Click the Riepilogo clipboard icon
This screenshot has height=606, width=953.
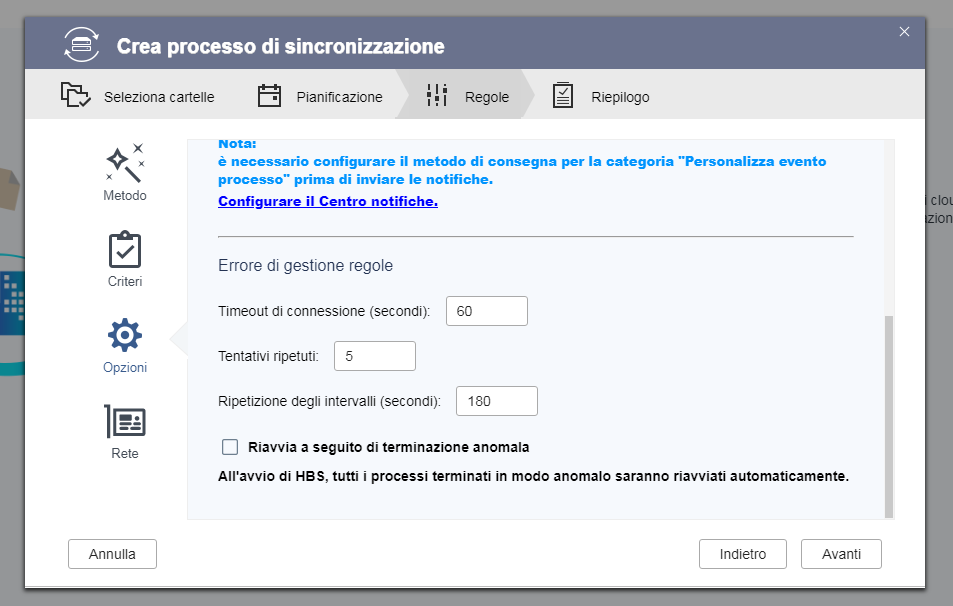tap(563, 96)
